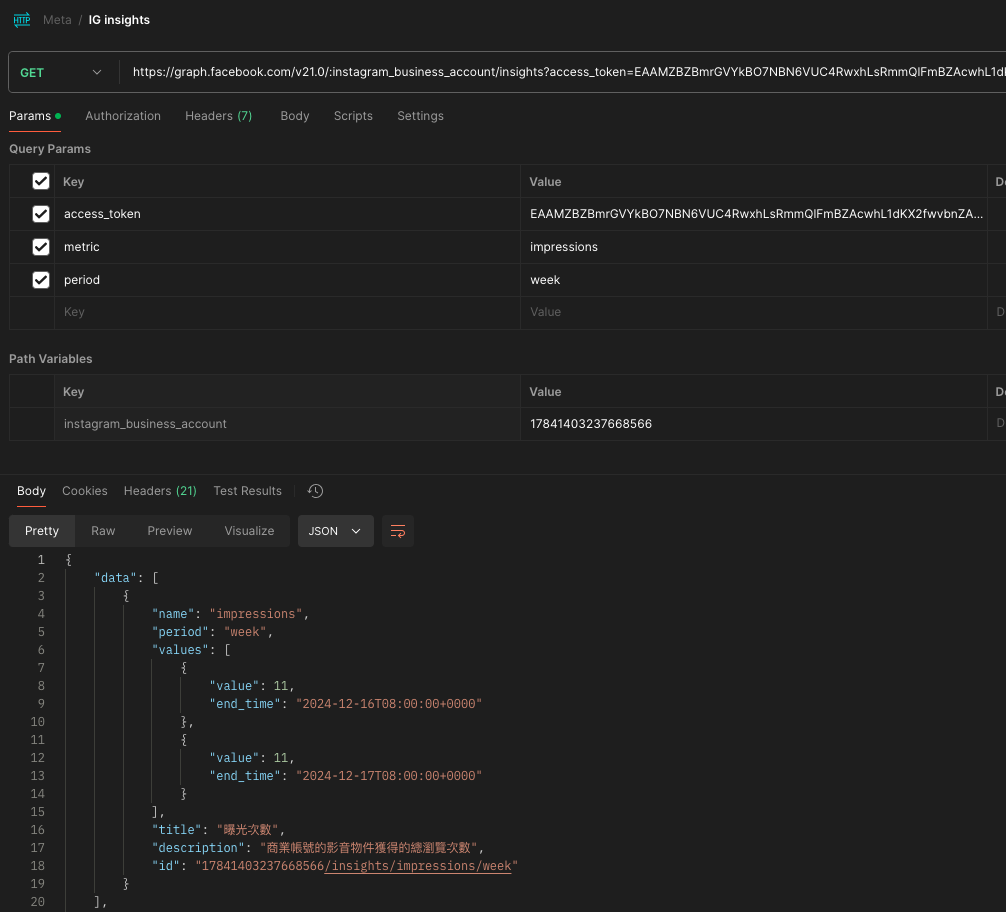
Task: Open the Headers (7) request tab
Action: pos(218,116)
